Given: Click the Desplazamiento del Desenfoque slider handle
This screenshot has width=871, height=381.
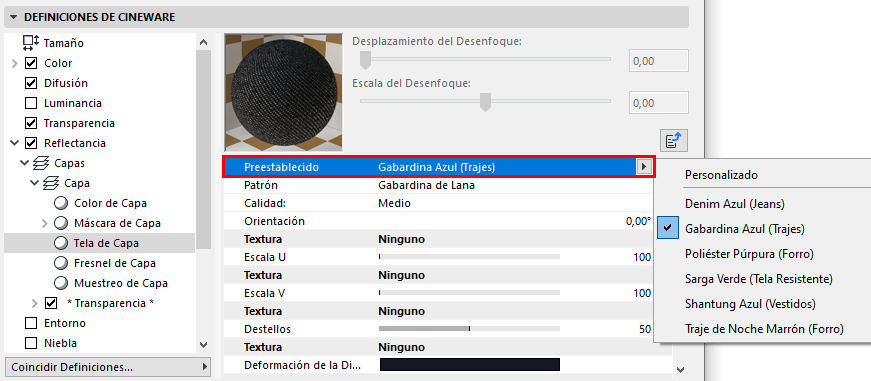Looking at the screenshot, I should point(365,60).
